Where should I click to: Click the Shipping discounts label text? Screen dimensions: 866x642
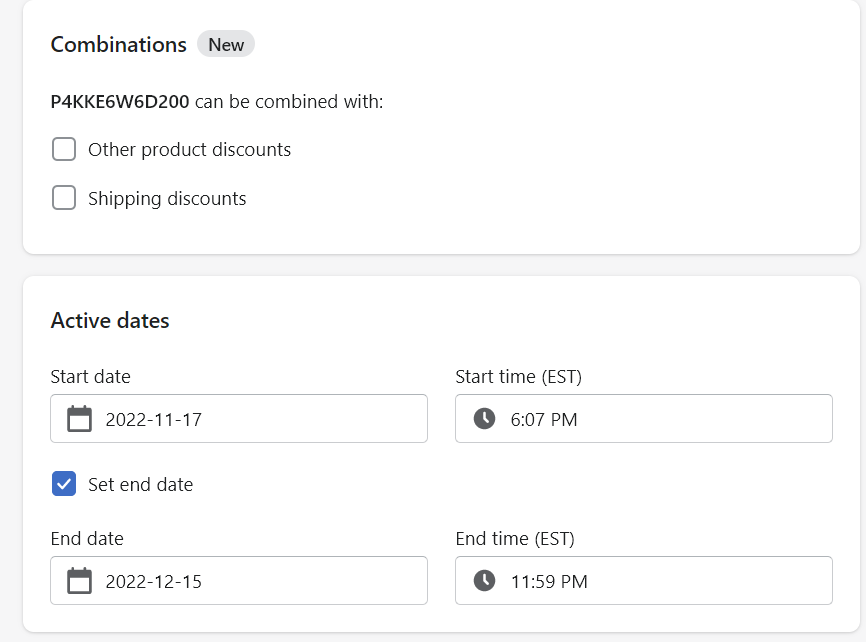[167, 199]
